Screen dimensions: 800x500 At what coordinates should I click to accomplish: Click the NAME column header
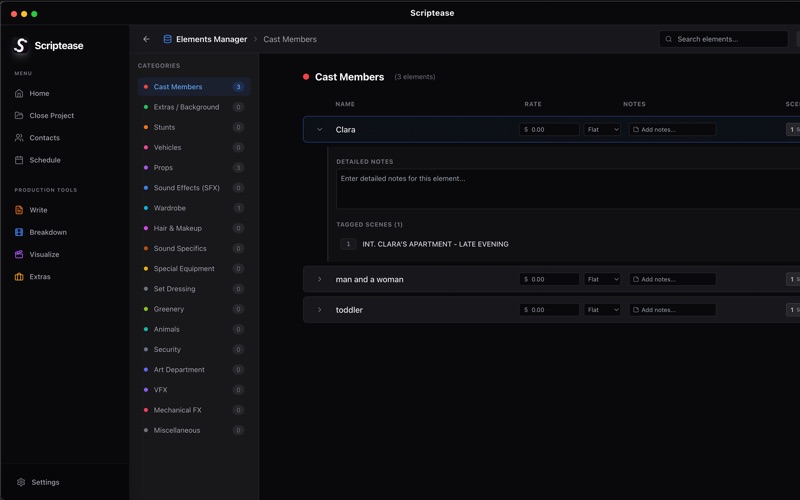[345, 104]
